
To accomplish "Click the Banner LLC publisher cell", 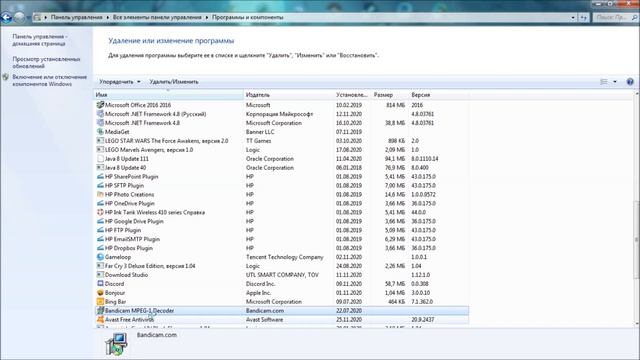I will (260, 132).
